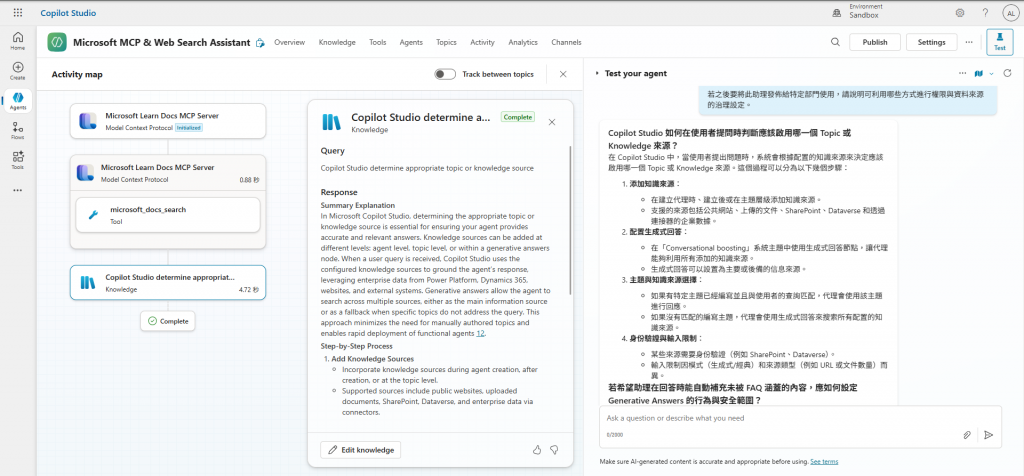
Task: Switch to the Activity tab
Action: [482, 42]
